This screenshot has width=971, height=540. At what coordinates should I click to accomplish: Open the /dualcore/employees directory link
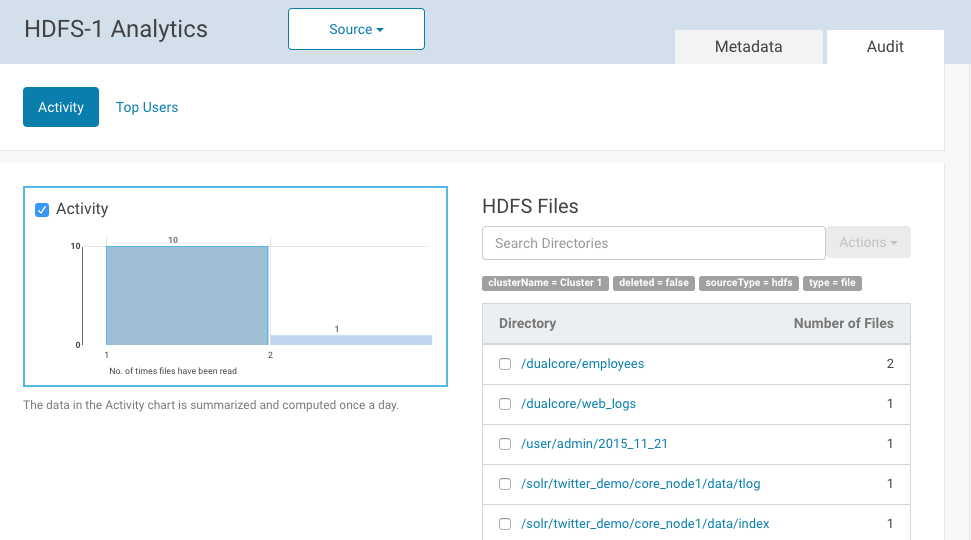pyautogui.click(x=582, y=364)
